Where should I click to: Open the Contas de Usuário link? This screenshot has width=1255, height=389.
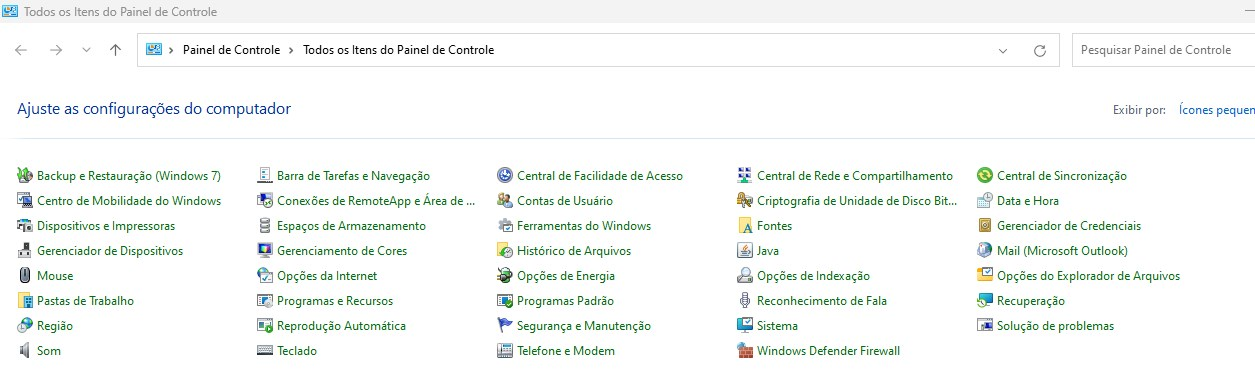[x=565, y=201]
